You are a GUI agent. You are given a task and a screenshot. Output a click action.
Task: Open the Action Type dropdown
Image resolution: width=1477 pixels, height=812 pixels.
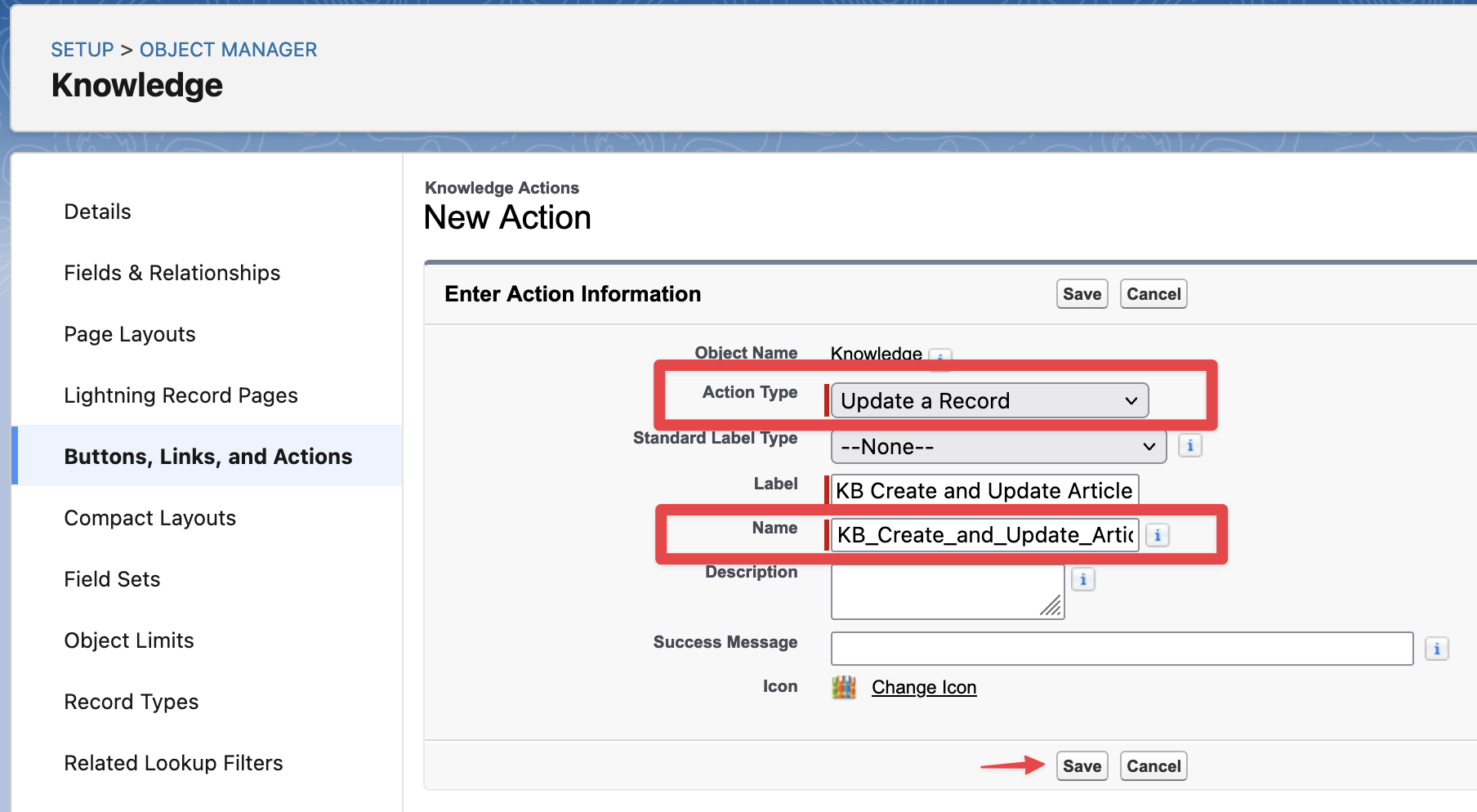click(x=989, y=401)
